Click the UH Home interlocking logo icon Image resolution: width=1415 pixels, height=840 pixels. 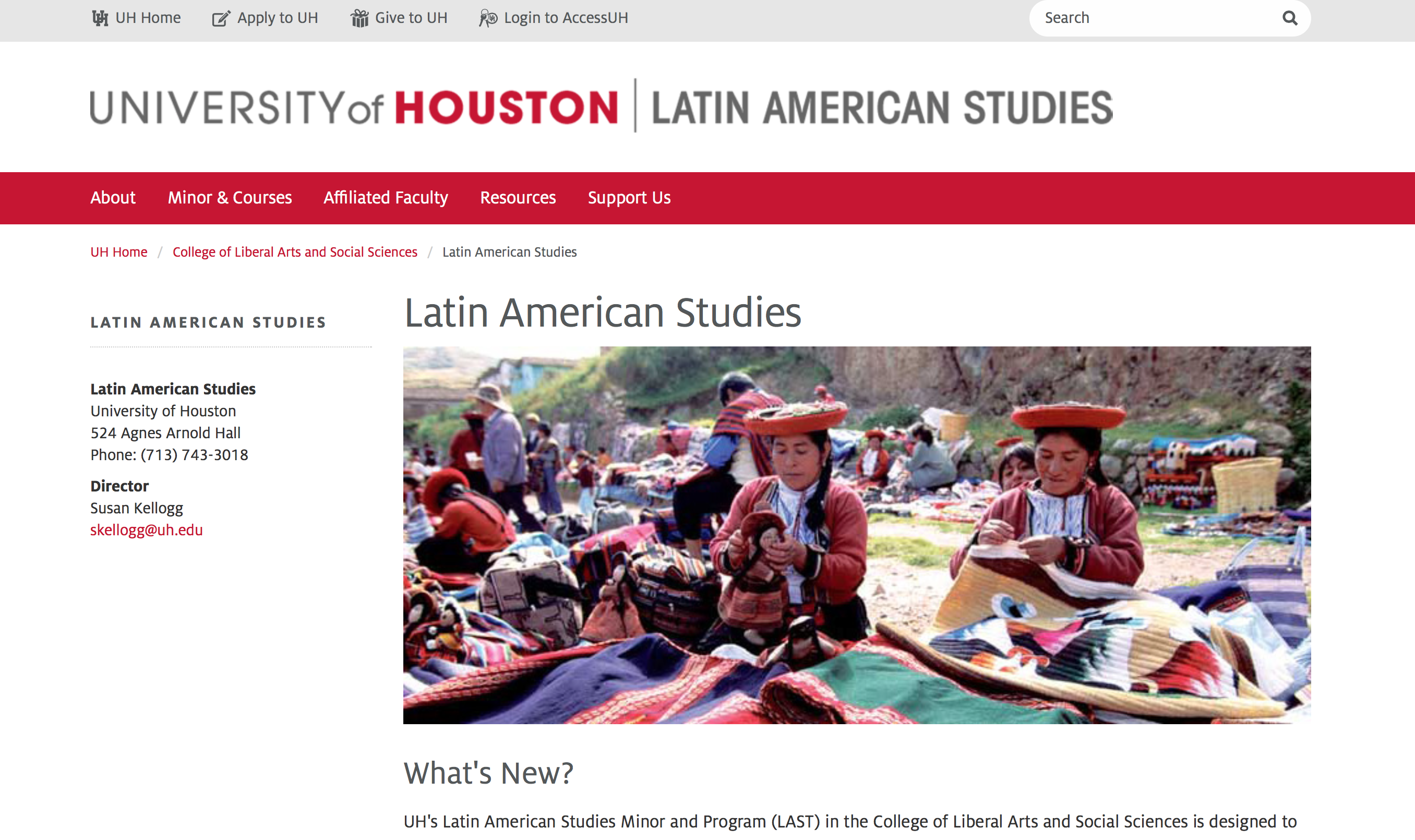click(100, 18)
